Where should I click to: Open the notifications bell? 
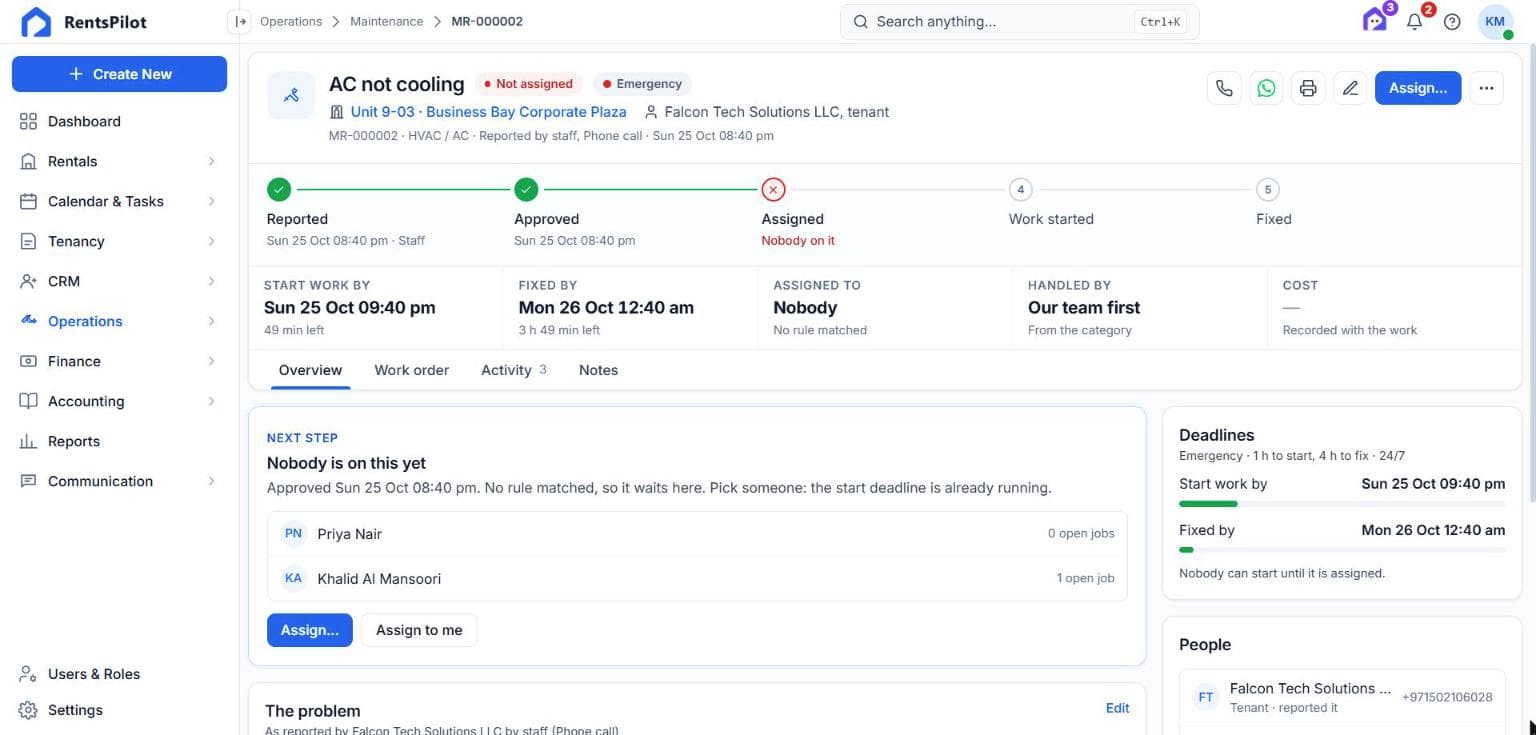tap(1414, 21)
